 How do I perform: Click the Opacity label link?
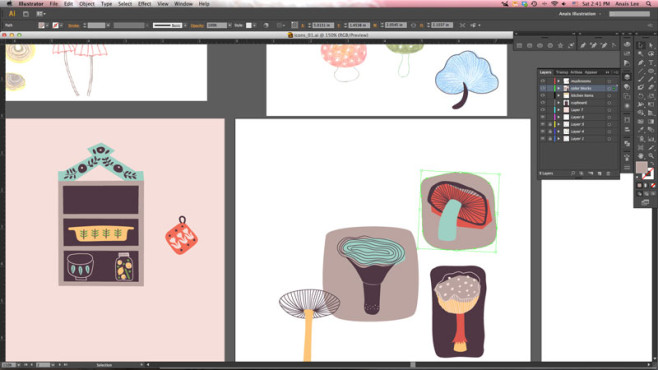click(197, 25)
